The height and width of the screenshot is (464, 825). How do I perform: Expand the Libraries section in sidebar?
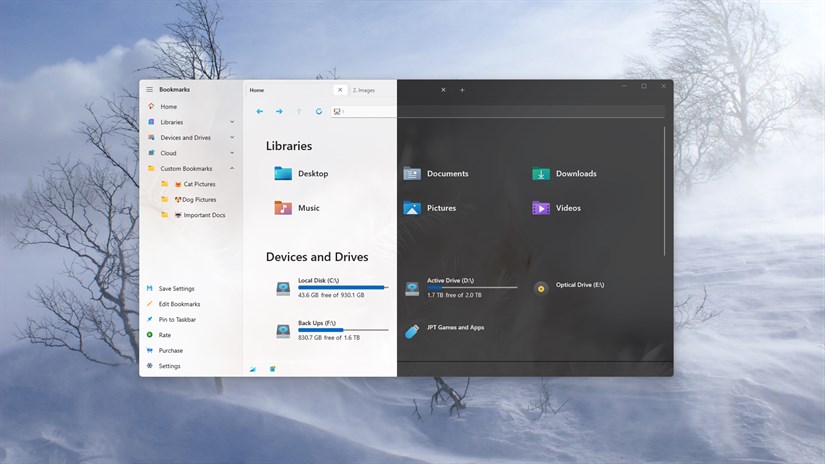click(232, 122)
